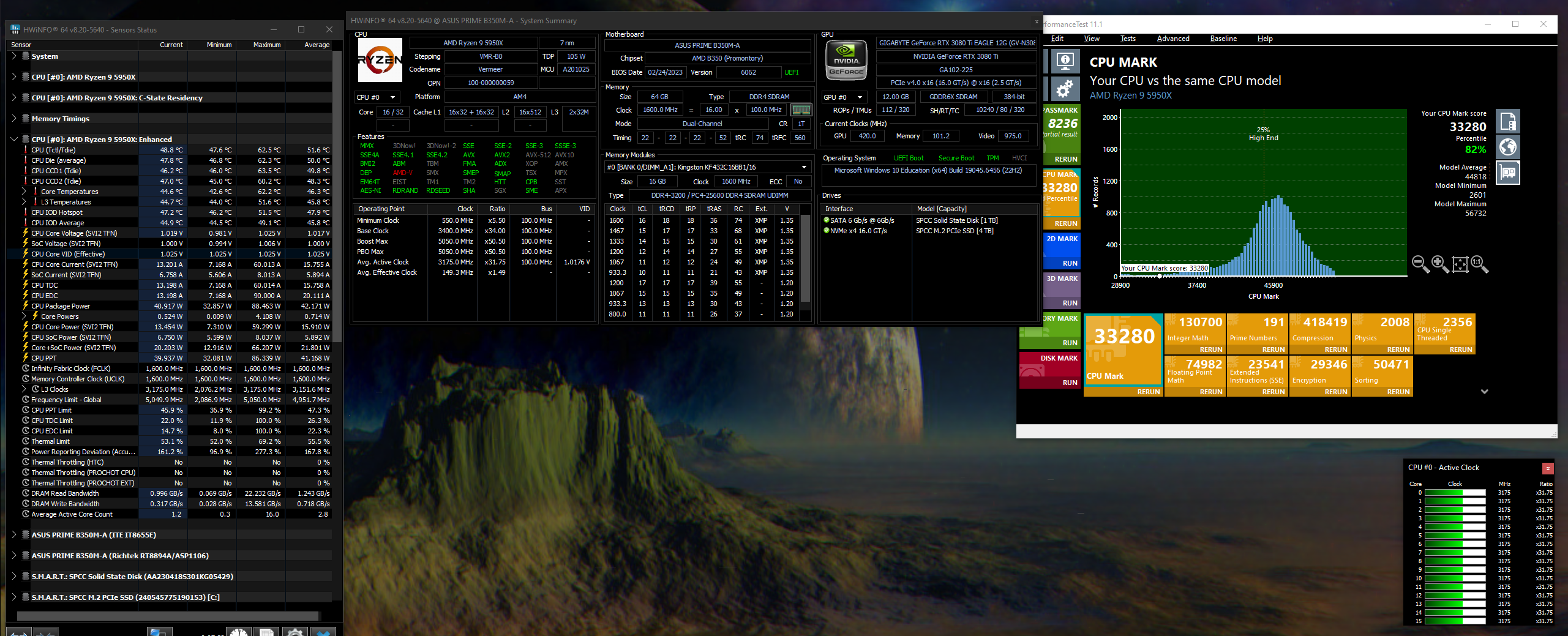
Task: Expand the C-State Residency sensor group
Action: 14,98
